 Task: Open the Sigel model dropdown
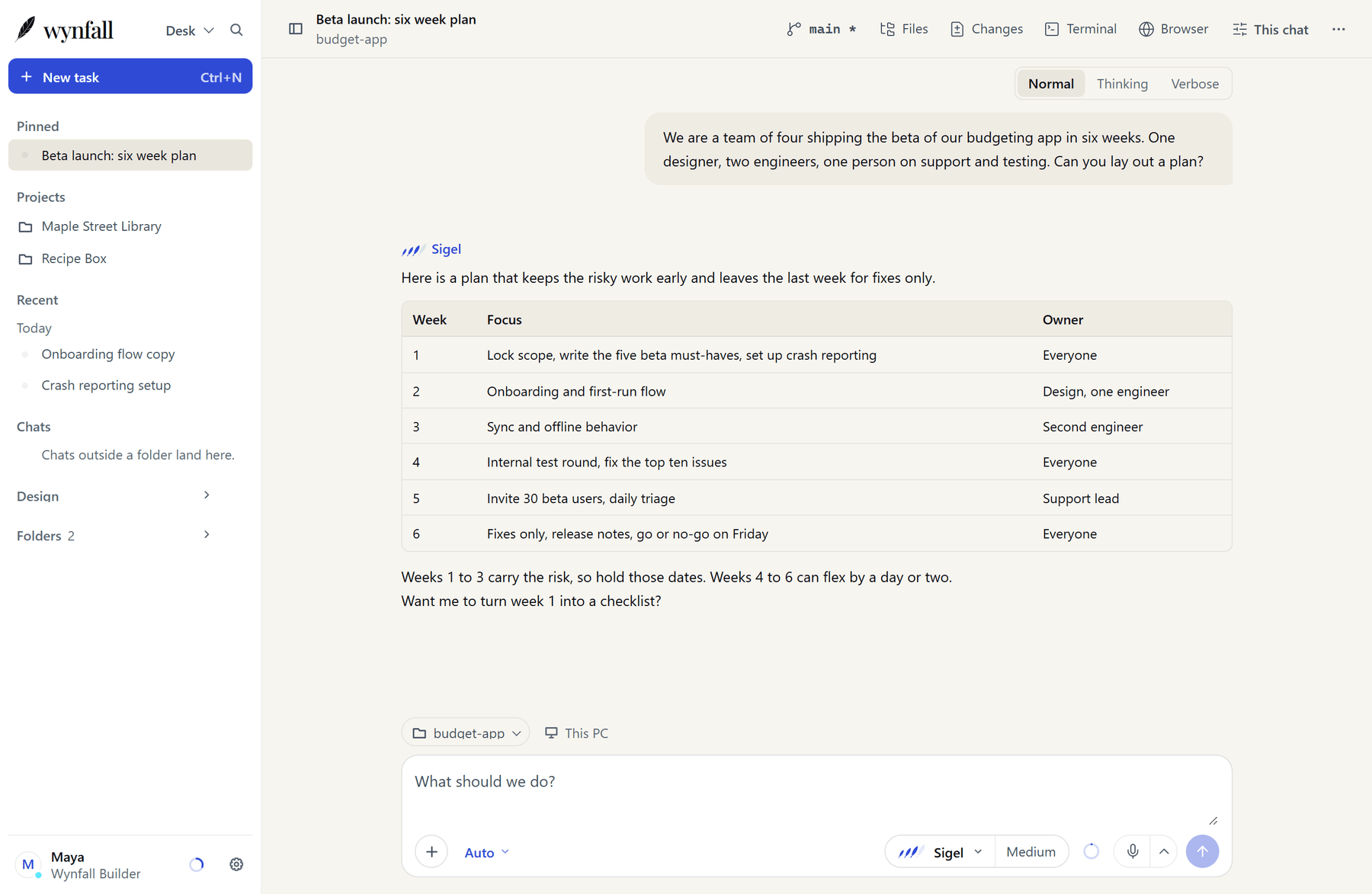click(x=940, y=852)
